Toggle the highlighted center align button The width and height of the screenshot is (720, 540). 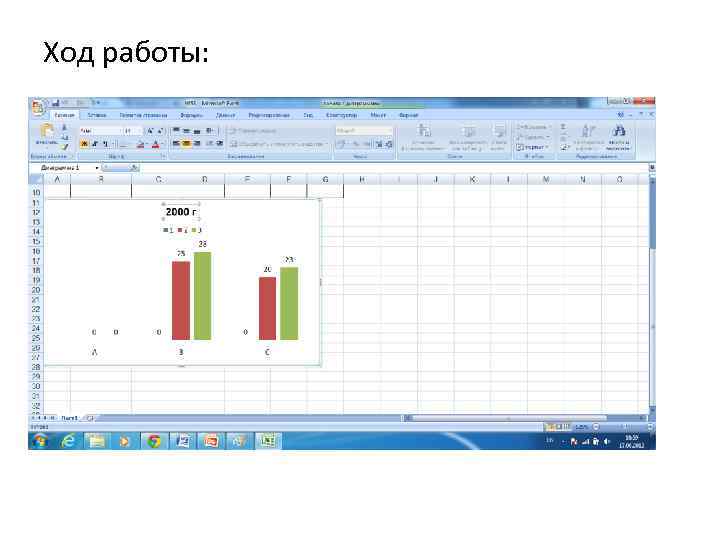coord(186,144)
